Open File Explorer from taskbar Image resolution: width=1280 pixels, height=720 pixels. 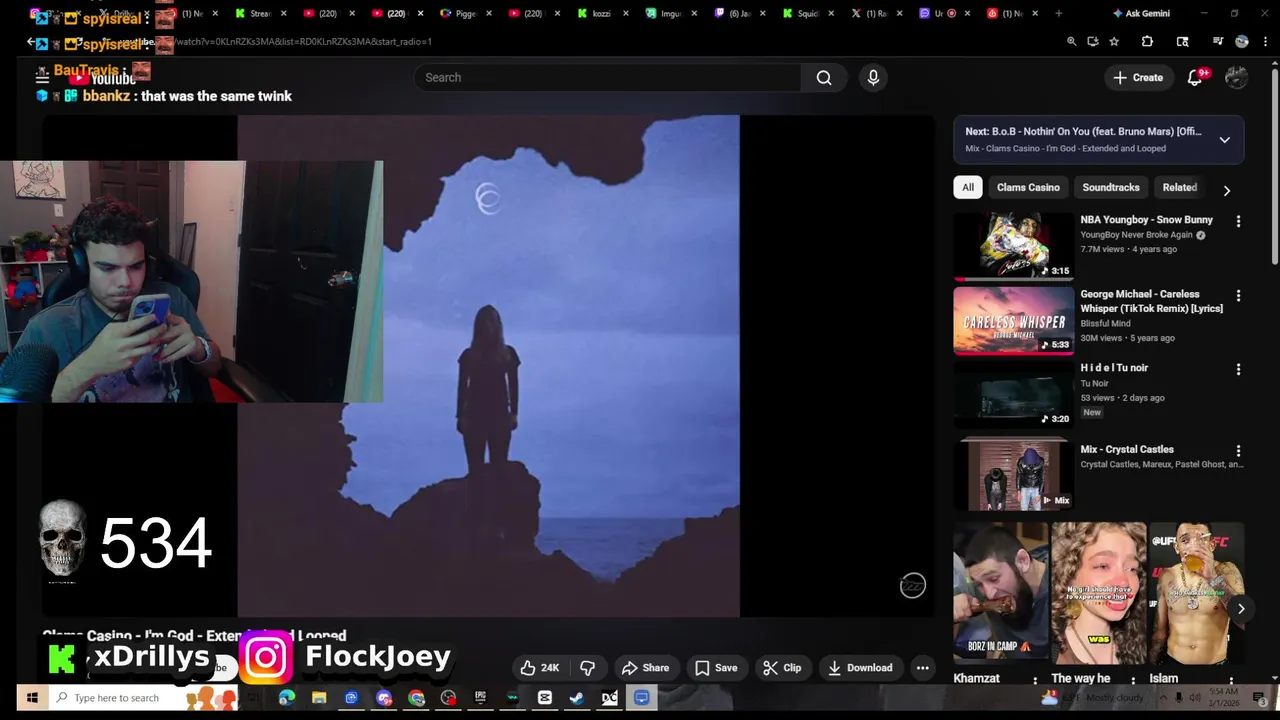click(x=319, y=698)
